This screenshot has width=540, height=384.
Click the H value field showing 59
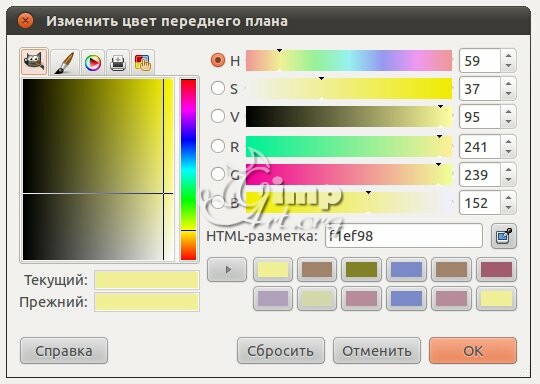pyautogui.click(x=480, y=61)
